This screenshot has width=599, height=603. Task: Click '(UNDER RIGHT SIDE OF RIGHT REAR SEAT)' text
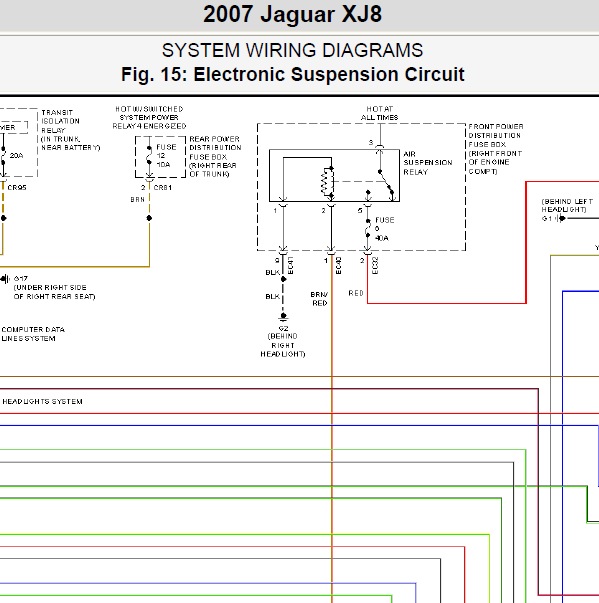(x=54, y=292)
